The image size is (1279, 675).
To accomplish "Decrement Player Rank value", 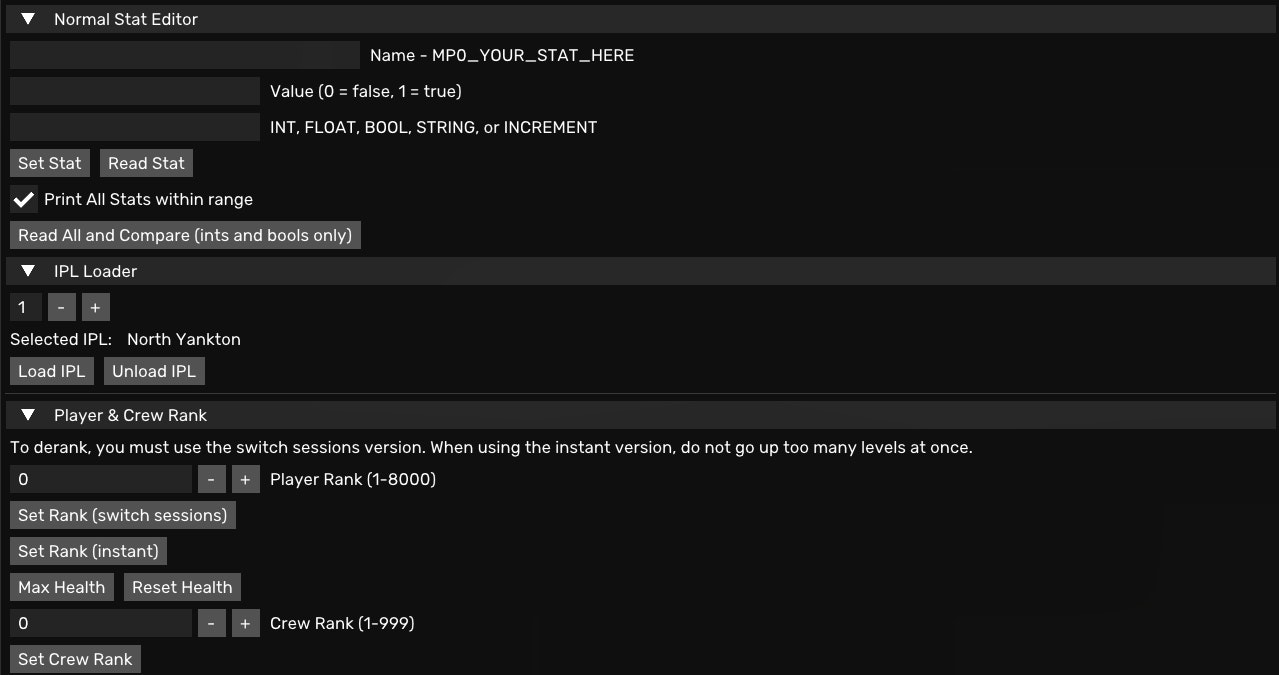I will 211,479.
